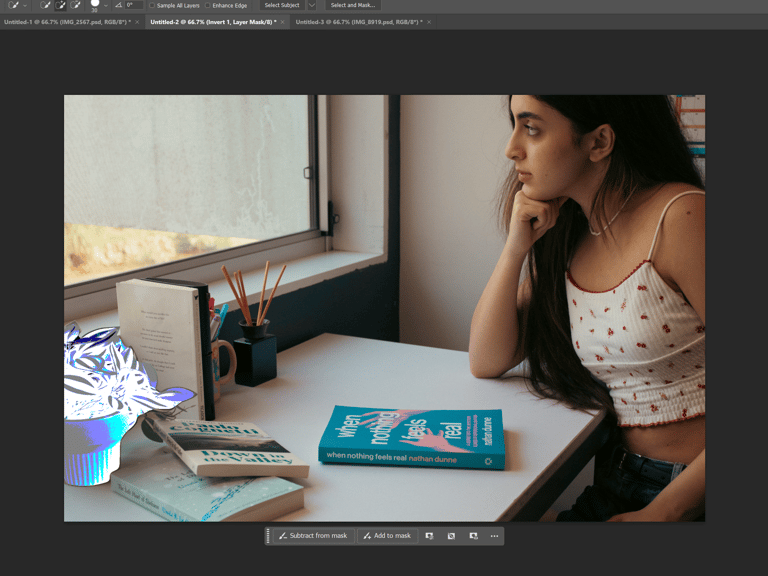Image resolution: width=768 pixels, height=576 pixels.
Task: Close the Untitled-1 document tab
Action: pos(137,22)
